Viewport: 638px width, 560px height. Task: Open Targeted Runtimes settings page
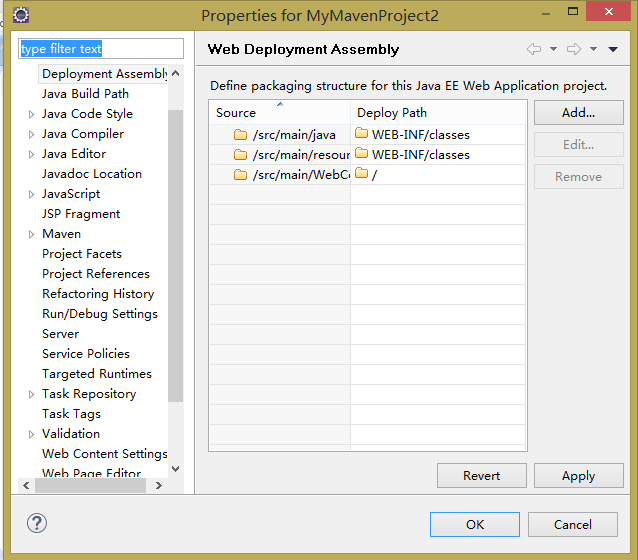point(97,374)
